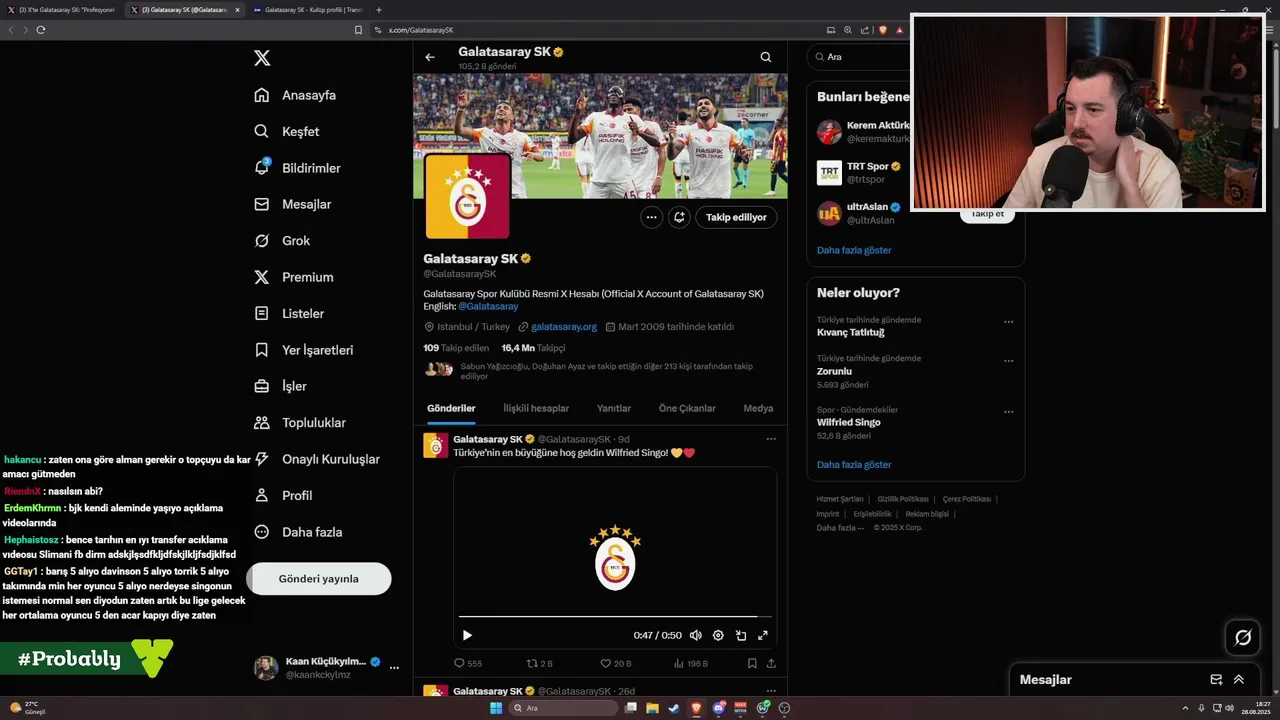Click the Topluluklar people icon

tap(262, 422)
